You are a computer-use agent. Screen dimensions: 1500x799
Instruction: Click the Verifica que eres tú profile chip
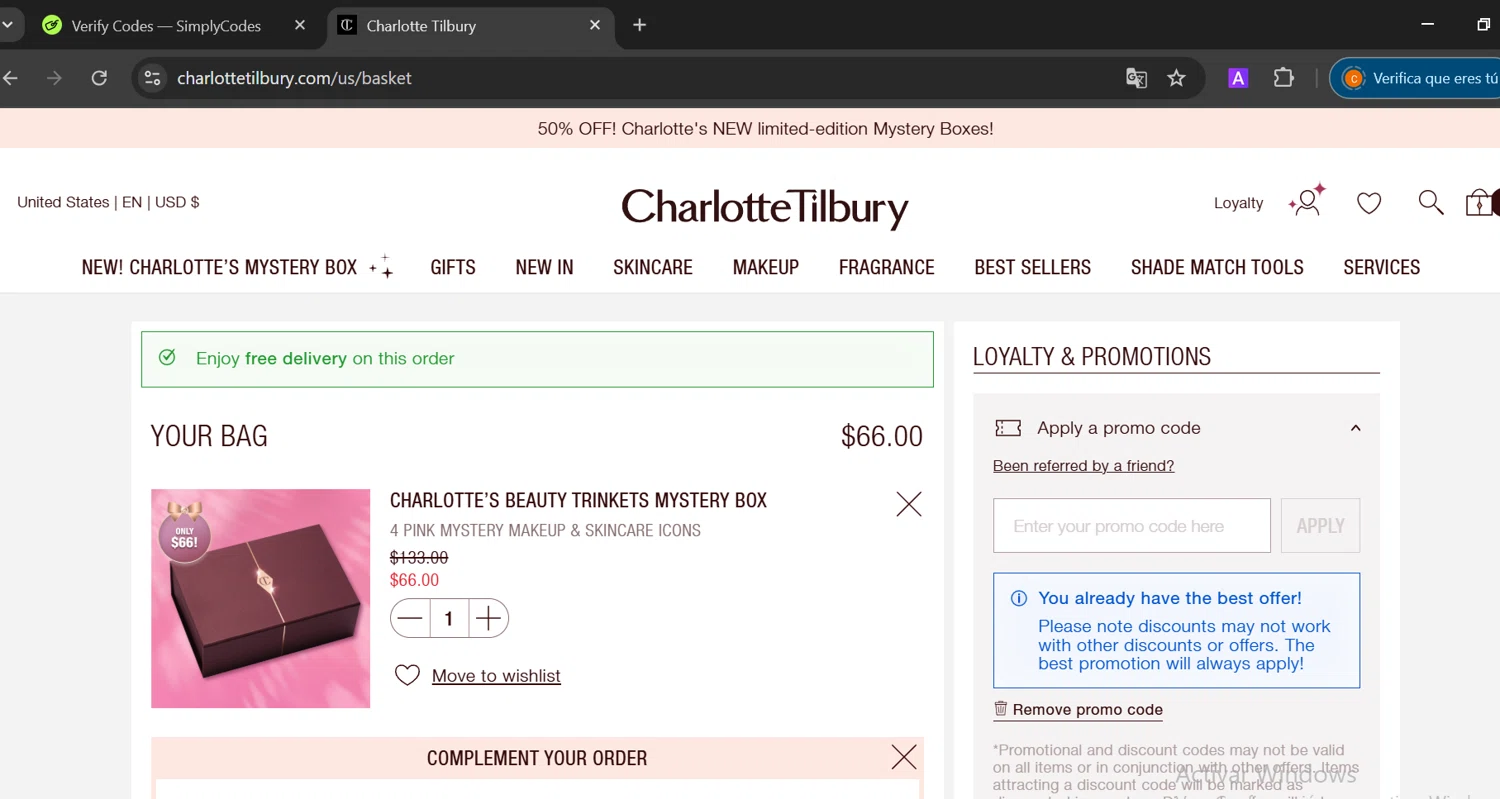coord(1415,78)
